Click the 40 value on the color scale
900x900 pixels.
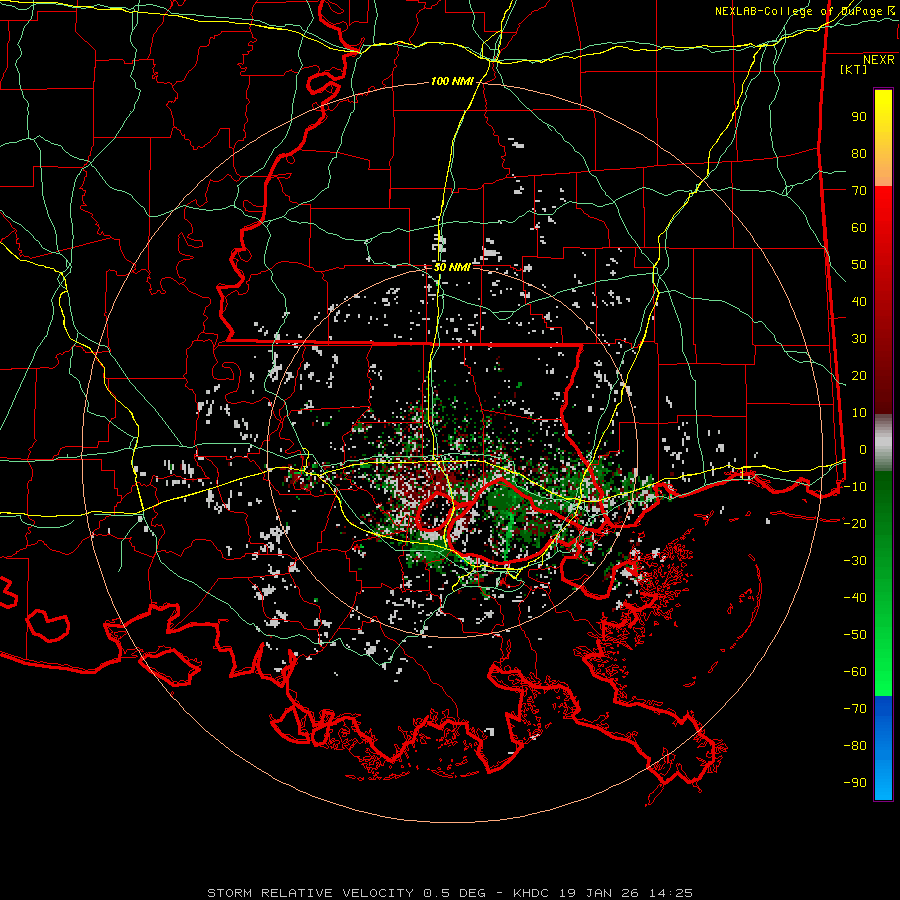[859, 302]
